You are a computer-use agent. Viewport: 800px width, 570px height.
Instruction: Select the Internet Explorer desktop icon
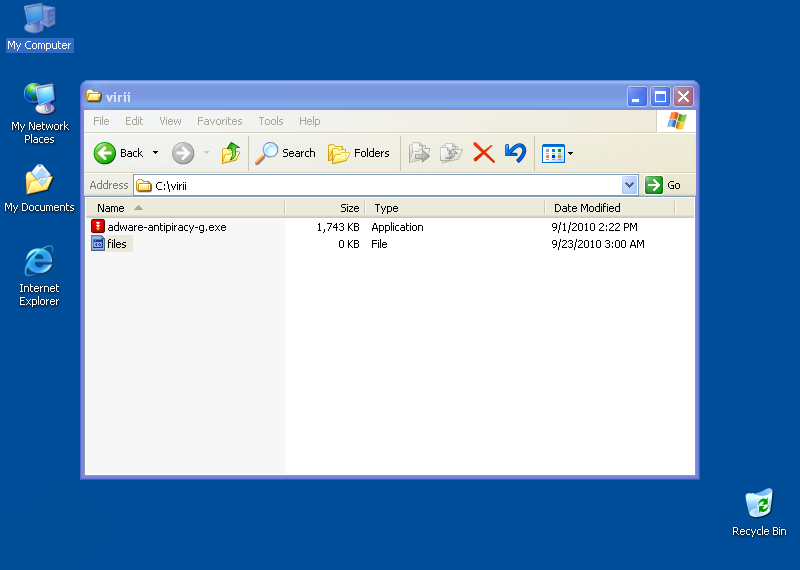click(39, 276)
